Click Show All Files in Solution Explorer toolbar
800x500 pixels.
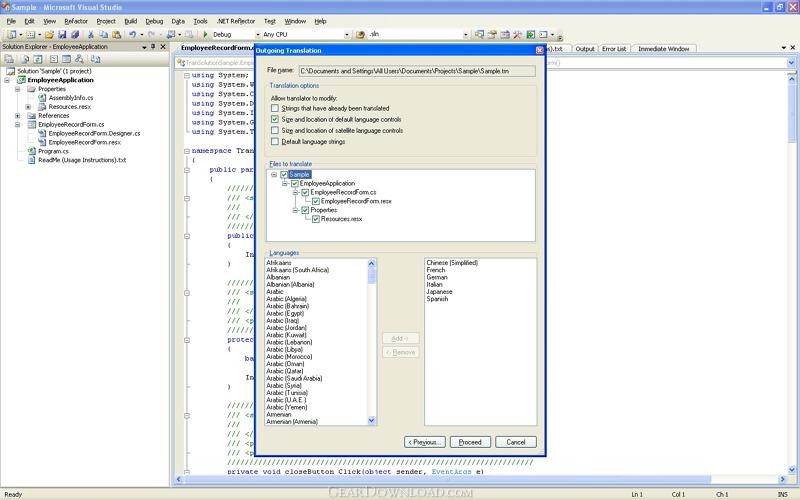pyautogui.click(x=25, y=59)
